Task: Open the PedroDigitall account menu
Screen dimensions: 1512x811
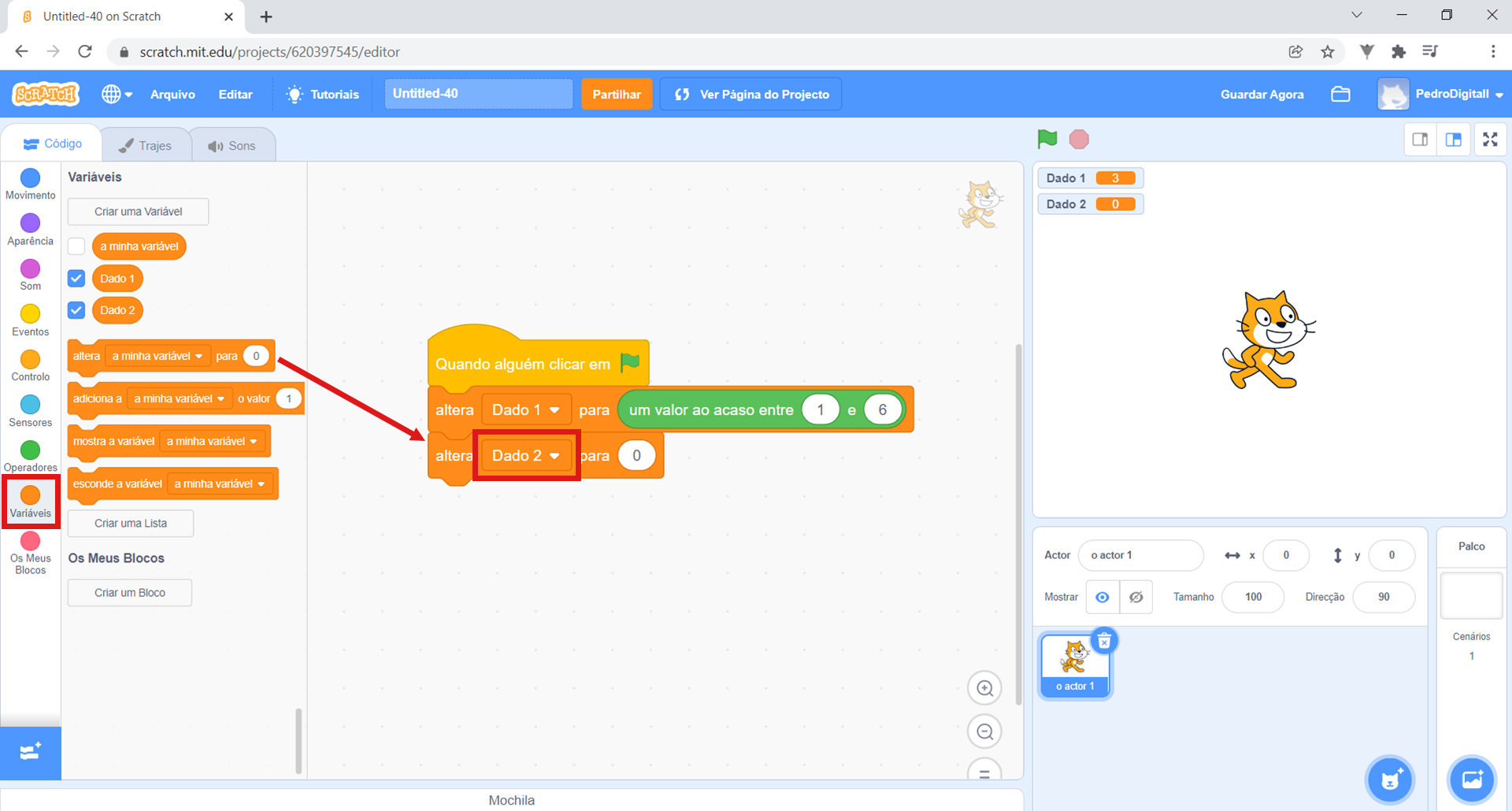Action: click(x=1441, y=94)
